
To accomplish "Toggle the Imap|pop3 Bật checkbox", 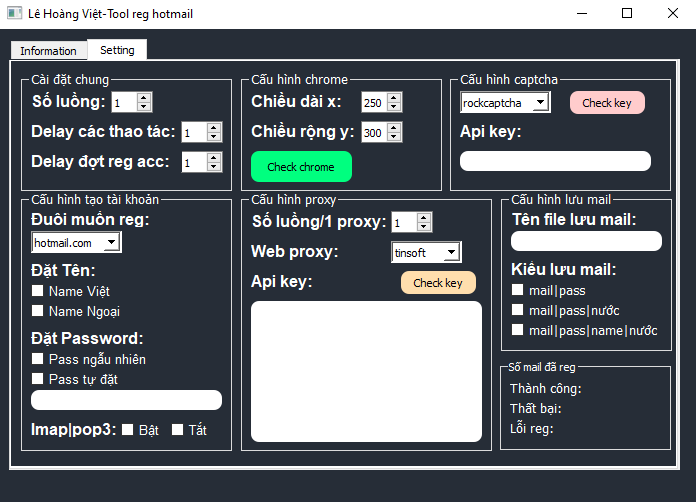I will (x=128, y=430).
